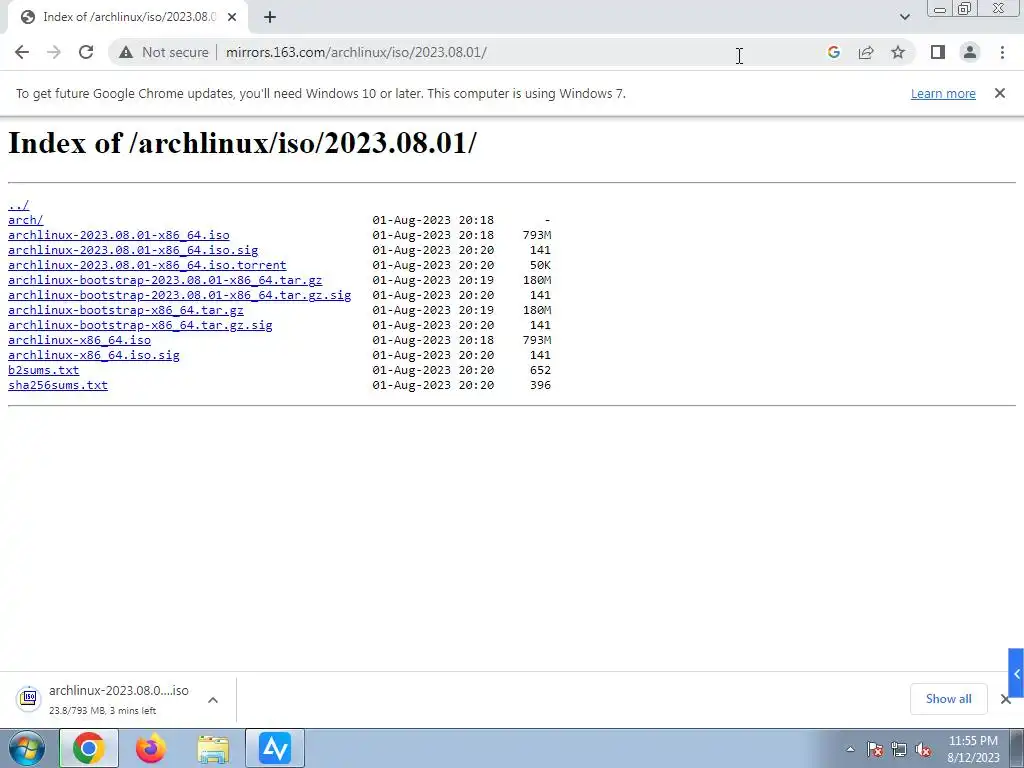Viewport: 1024px width, 768px height.
Task: Share this page via share icon
Action: [866, 52]
